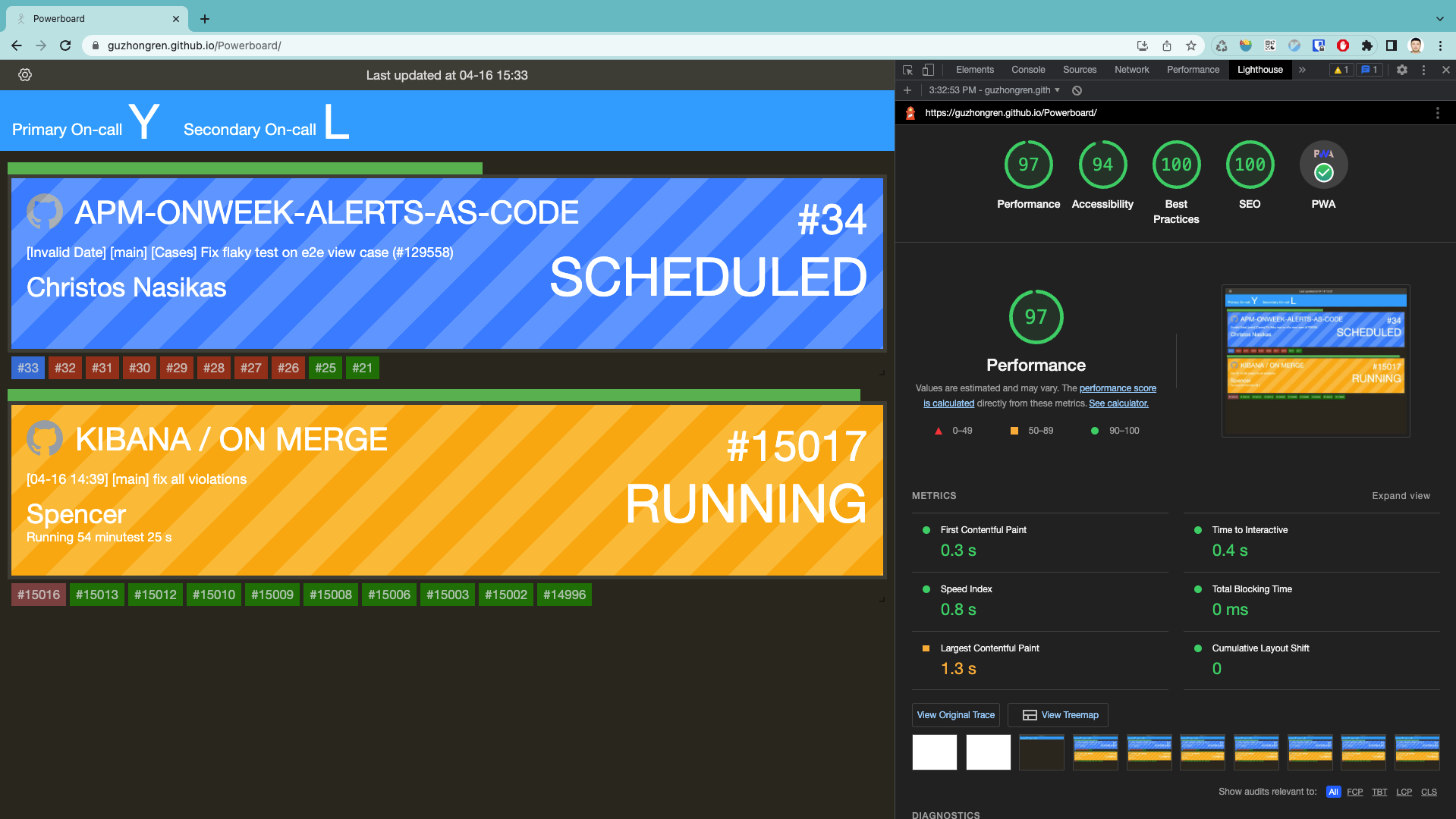This screenshot has height=819, width=1456.
Task: Open the DevTools customize three-dot menu
Action: pyautogui.click(x=1423, y=70)
